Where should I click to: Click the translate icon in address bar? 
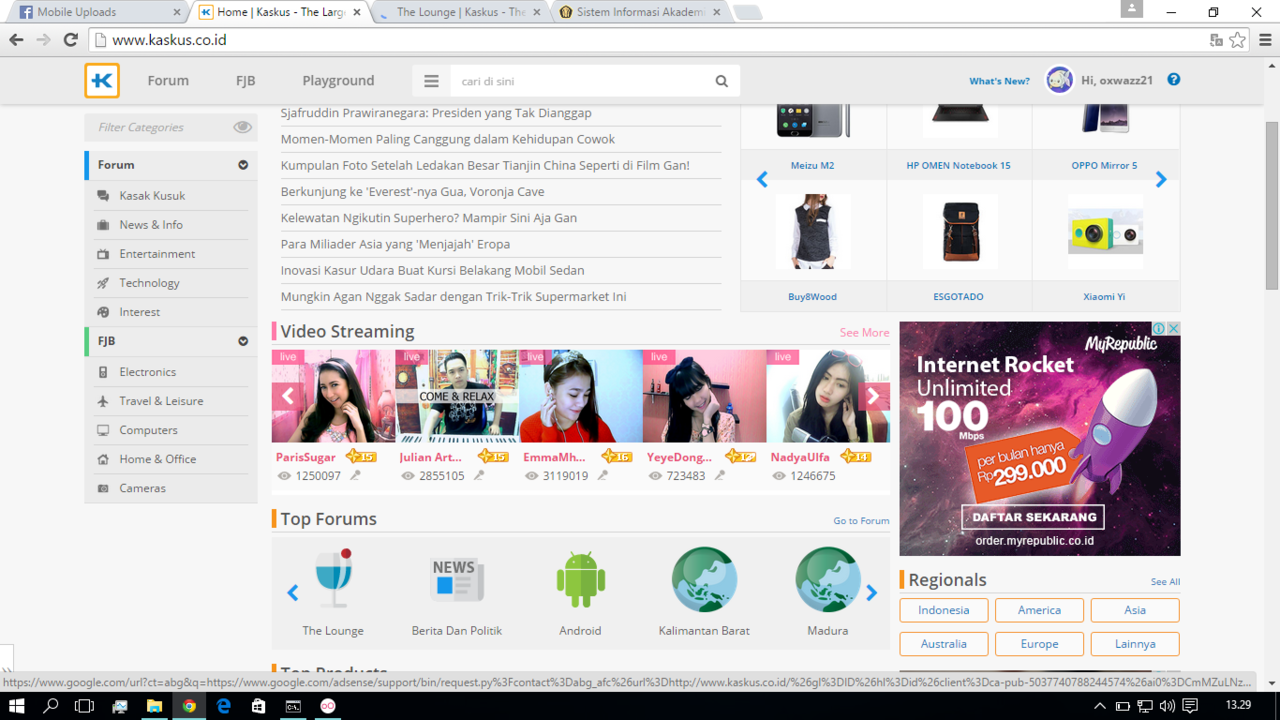(1216, 40)
